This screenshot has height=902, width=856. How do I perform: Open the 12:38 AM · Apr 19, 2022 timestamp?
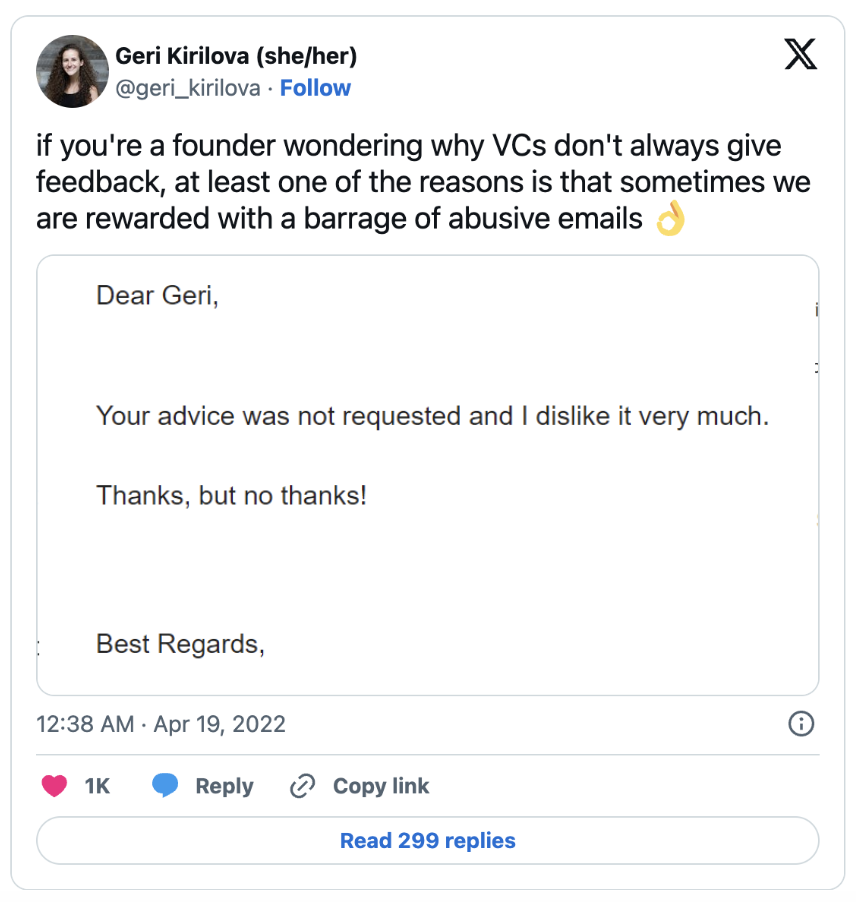(x=161, y=724)
